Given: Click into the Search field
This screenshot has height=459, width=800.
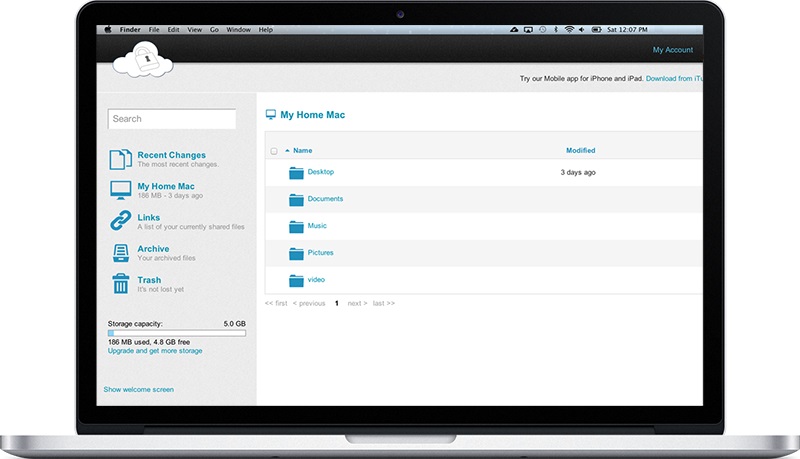Looking at the screenshot, I should (171, 119).
